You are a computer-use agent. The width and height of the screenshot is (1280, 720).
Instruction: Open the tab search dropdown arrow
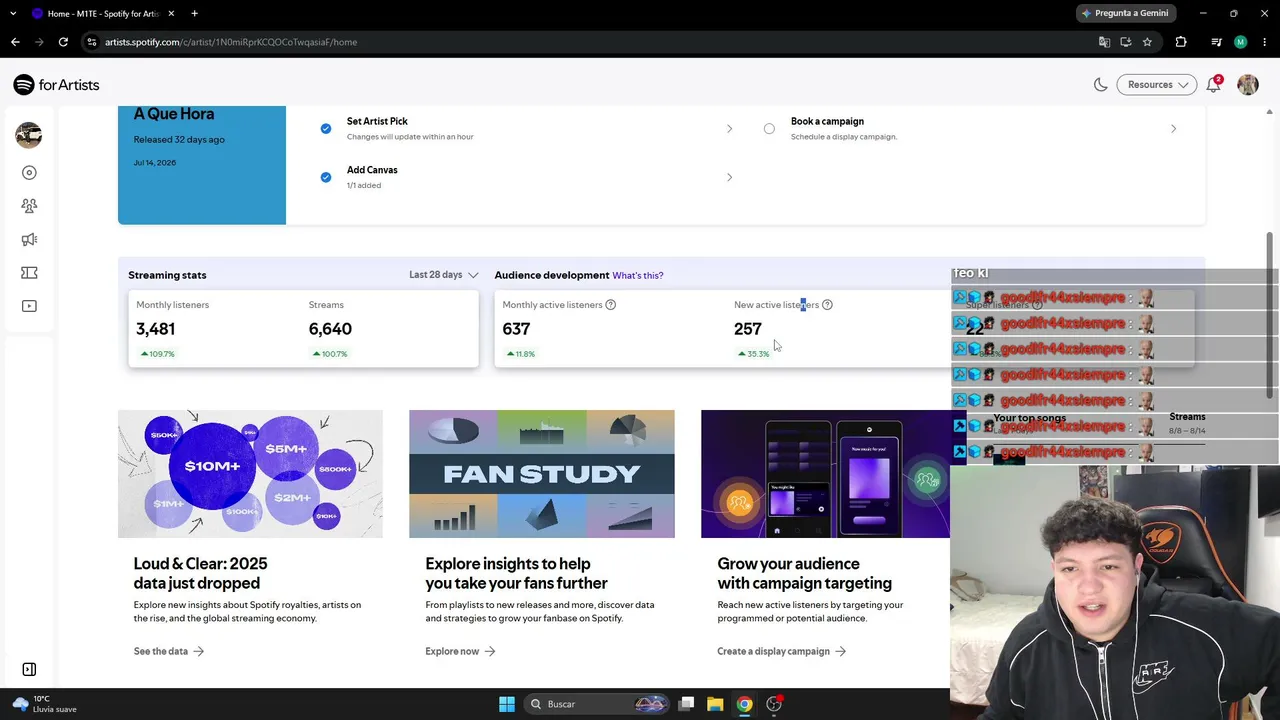click(13, 13)
